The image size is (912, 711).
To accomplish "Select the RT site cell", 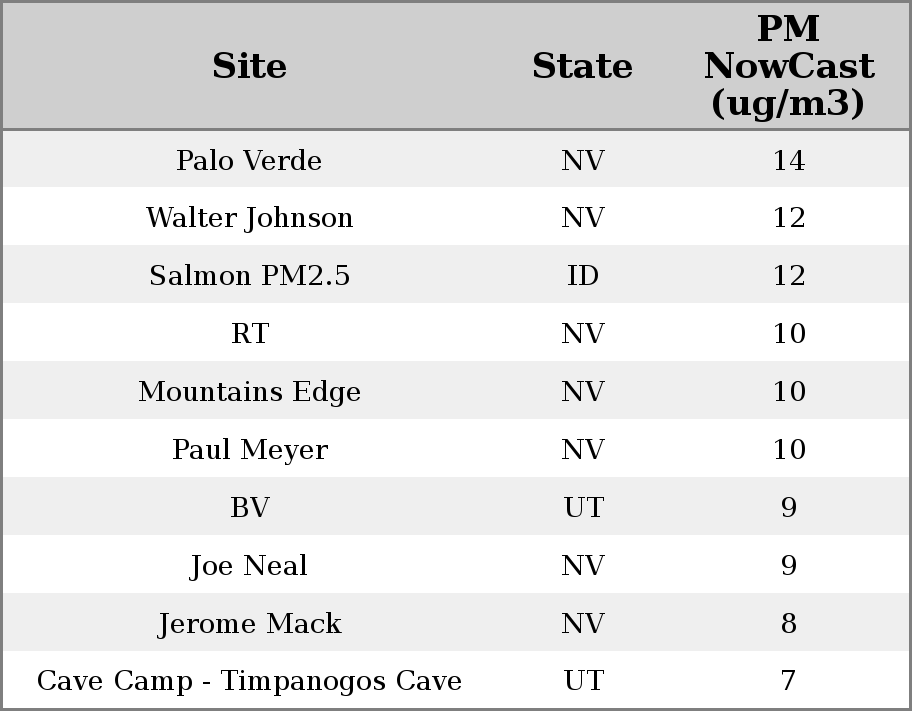I will (x=249, y=334).
